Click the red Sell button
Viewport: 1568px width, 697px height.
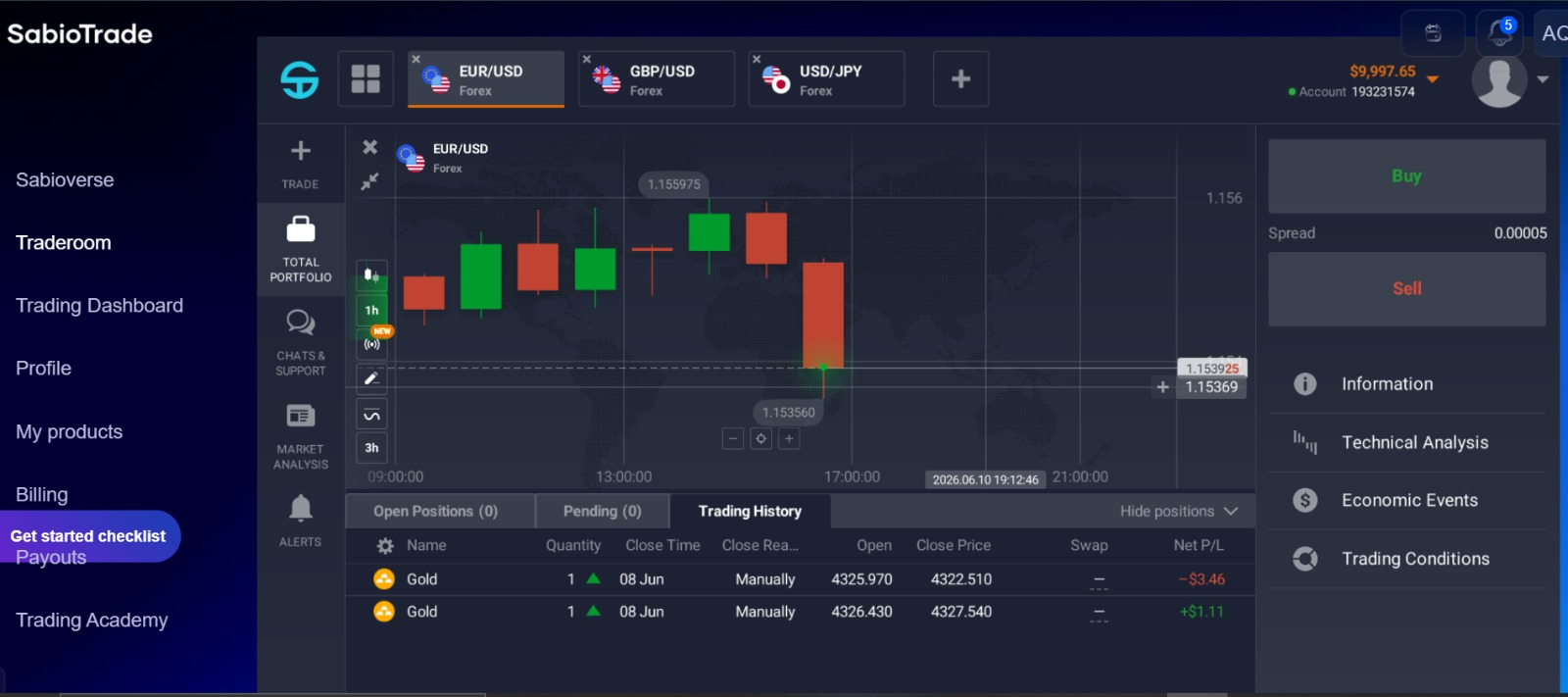[1406, 289]
